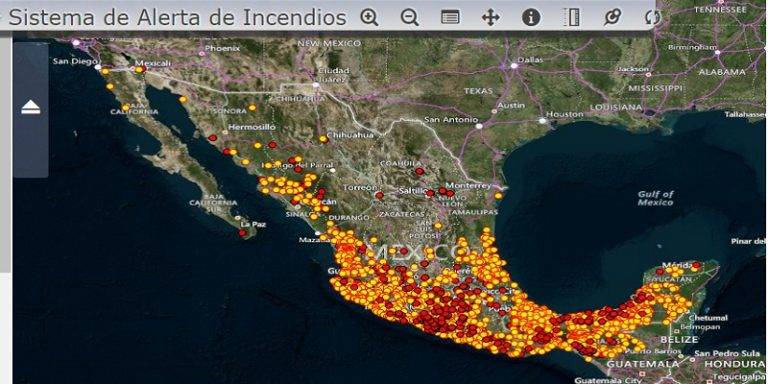The image size is (768, 384).
Task: Click the Phoenix city label
Action: pyautogui.click(x=222, y=48)
